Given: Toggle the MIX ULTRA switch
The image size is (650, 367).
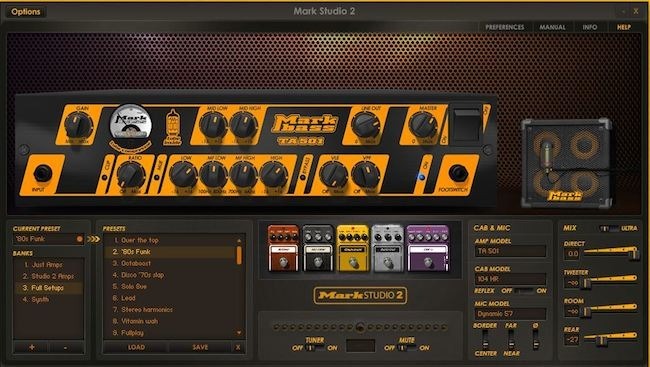Looking at the screenshot, I should (609, 228).
